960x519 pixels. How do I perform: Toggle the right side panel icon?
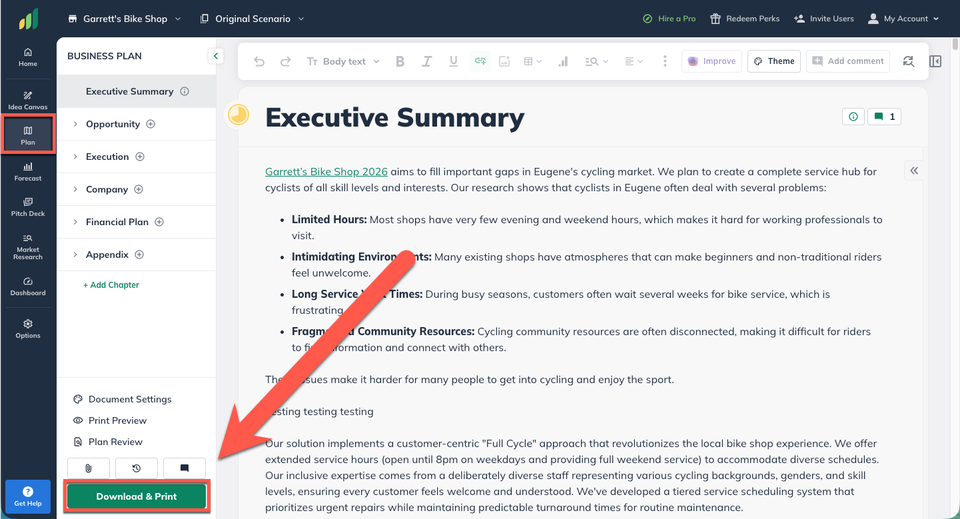(x=935, y=61)
